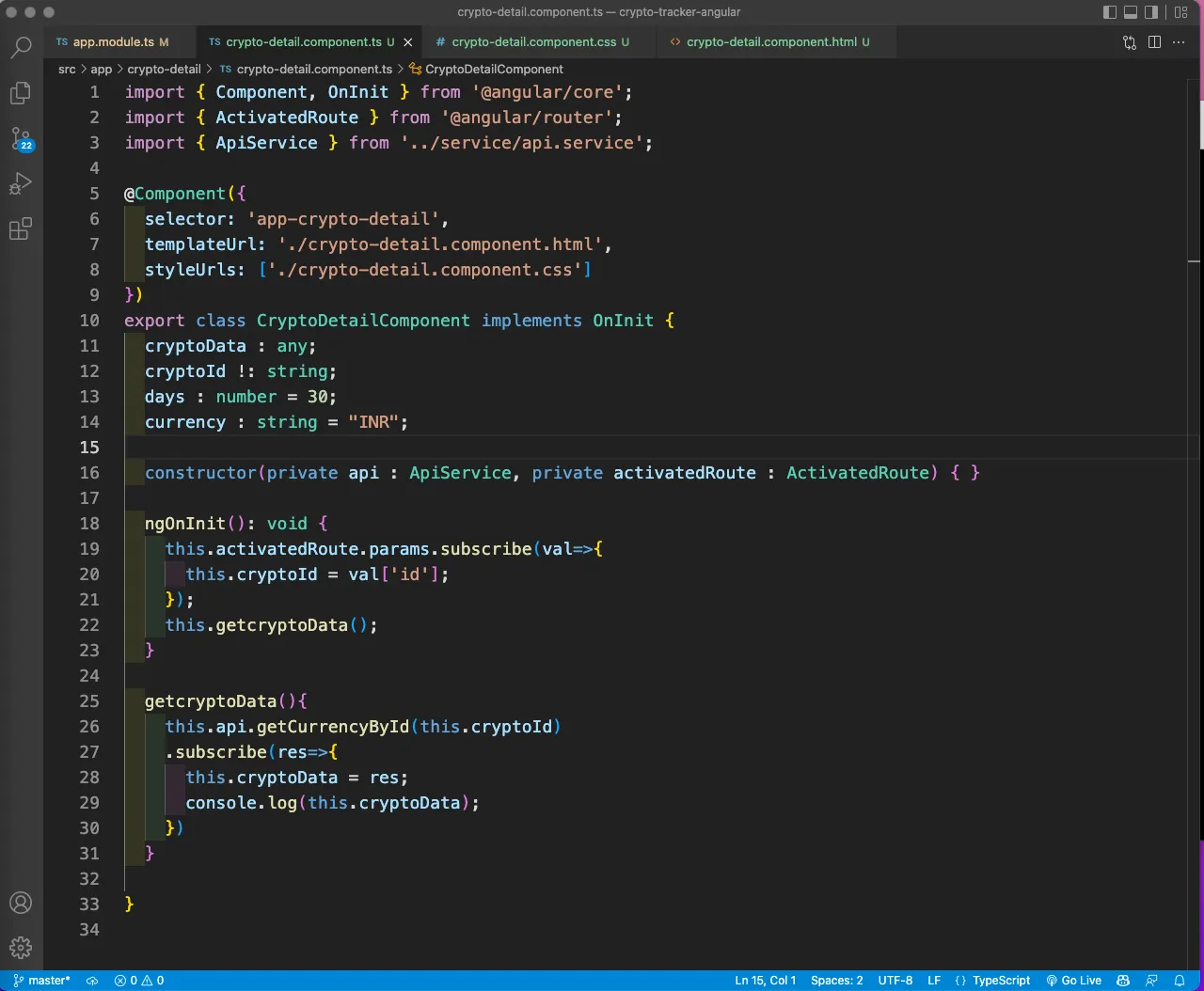Click 'app-crypto-detail' selector string
The height and width of the screenshot is (991, 1204).
point(343,219)
